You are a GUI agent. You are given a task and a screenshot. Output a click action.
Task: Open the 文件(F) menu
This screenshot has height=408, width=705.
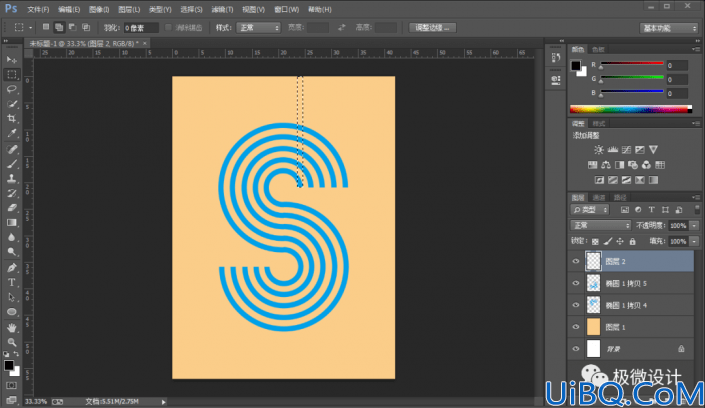point(38,9)
